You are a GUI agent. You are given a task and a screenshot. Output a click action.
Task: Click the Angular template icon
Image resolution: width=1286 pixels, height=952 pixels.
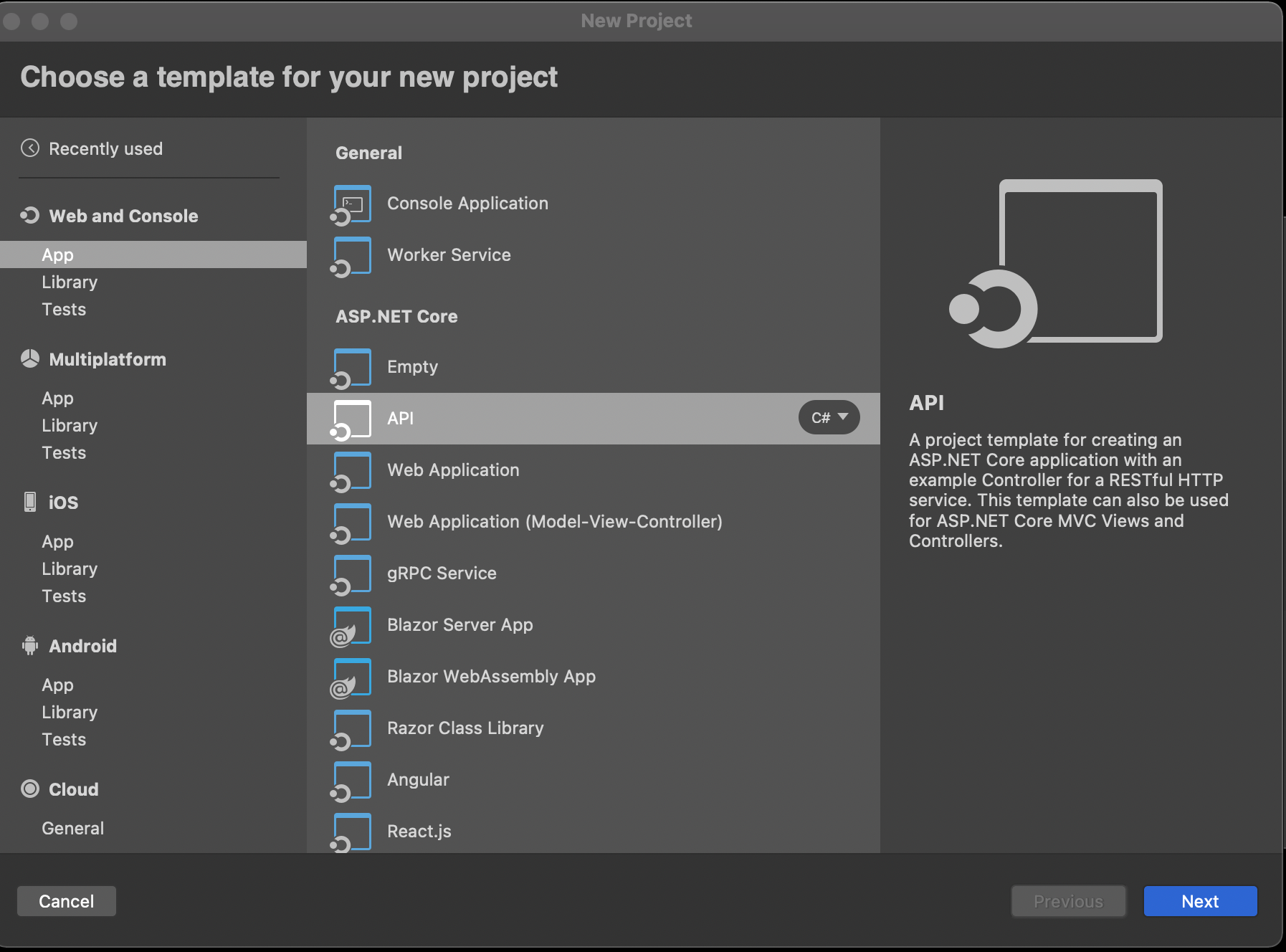pyautogui.click(x=351, y=781)
